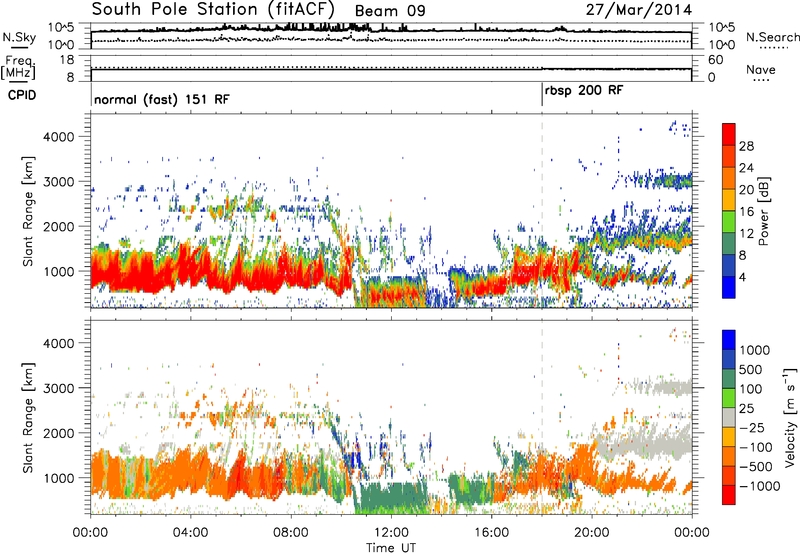Click the '-1000' tick on the Velocity scale
This screenshot has width=800, height=554.
tap(759, 486)
